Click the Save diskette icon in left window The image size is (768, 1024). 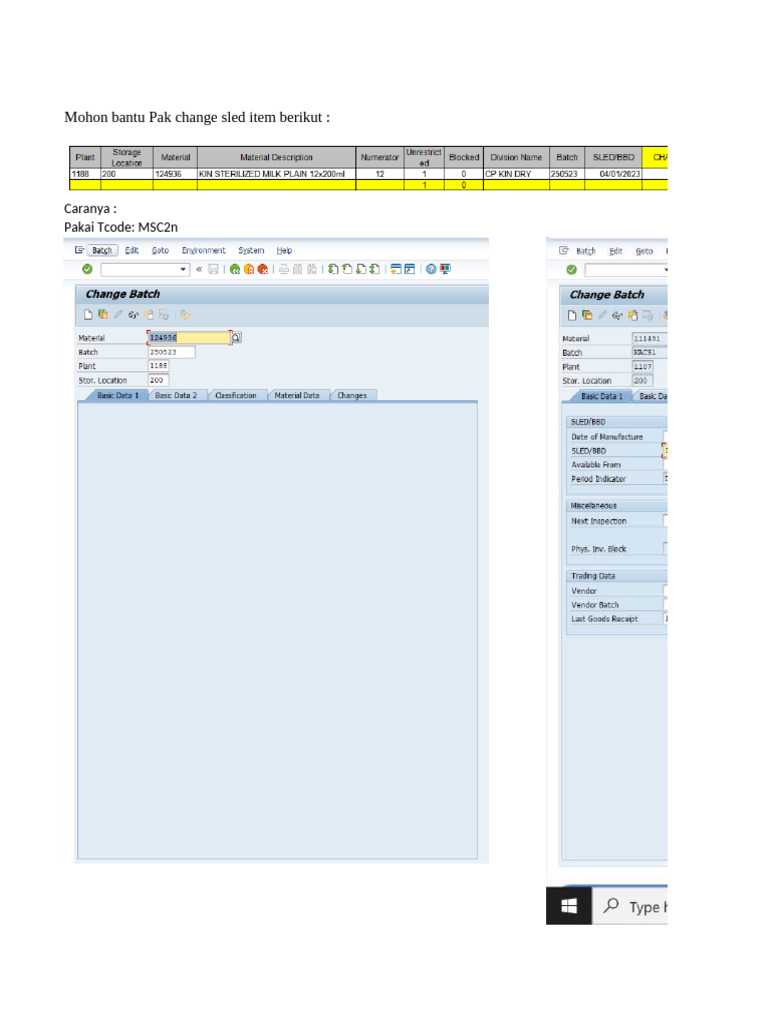point(213,269)
